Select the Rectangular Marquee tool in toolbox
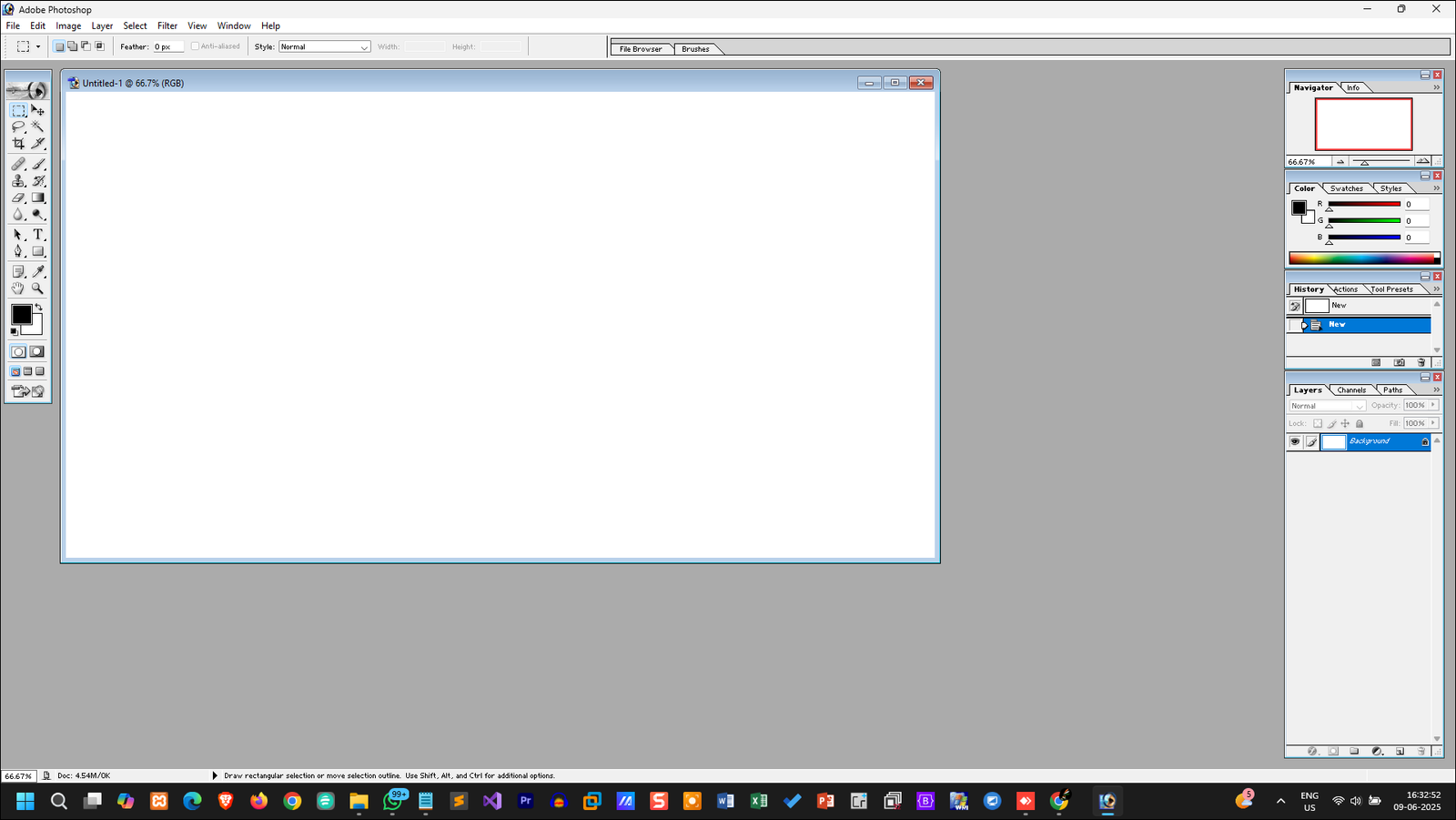 (x=18, y=110)
